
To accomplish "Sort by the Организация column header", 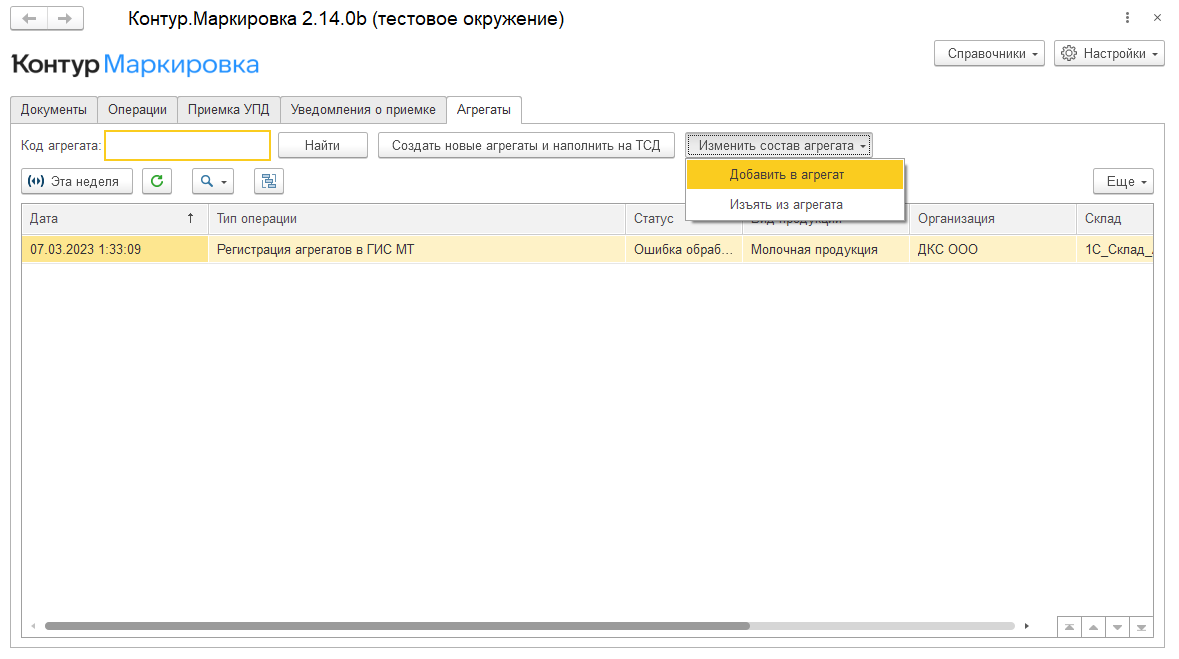I will pos(993,219).
